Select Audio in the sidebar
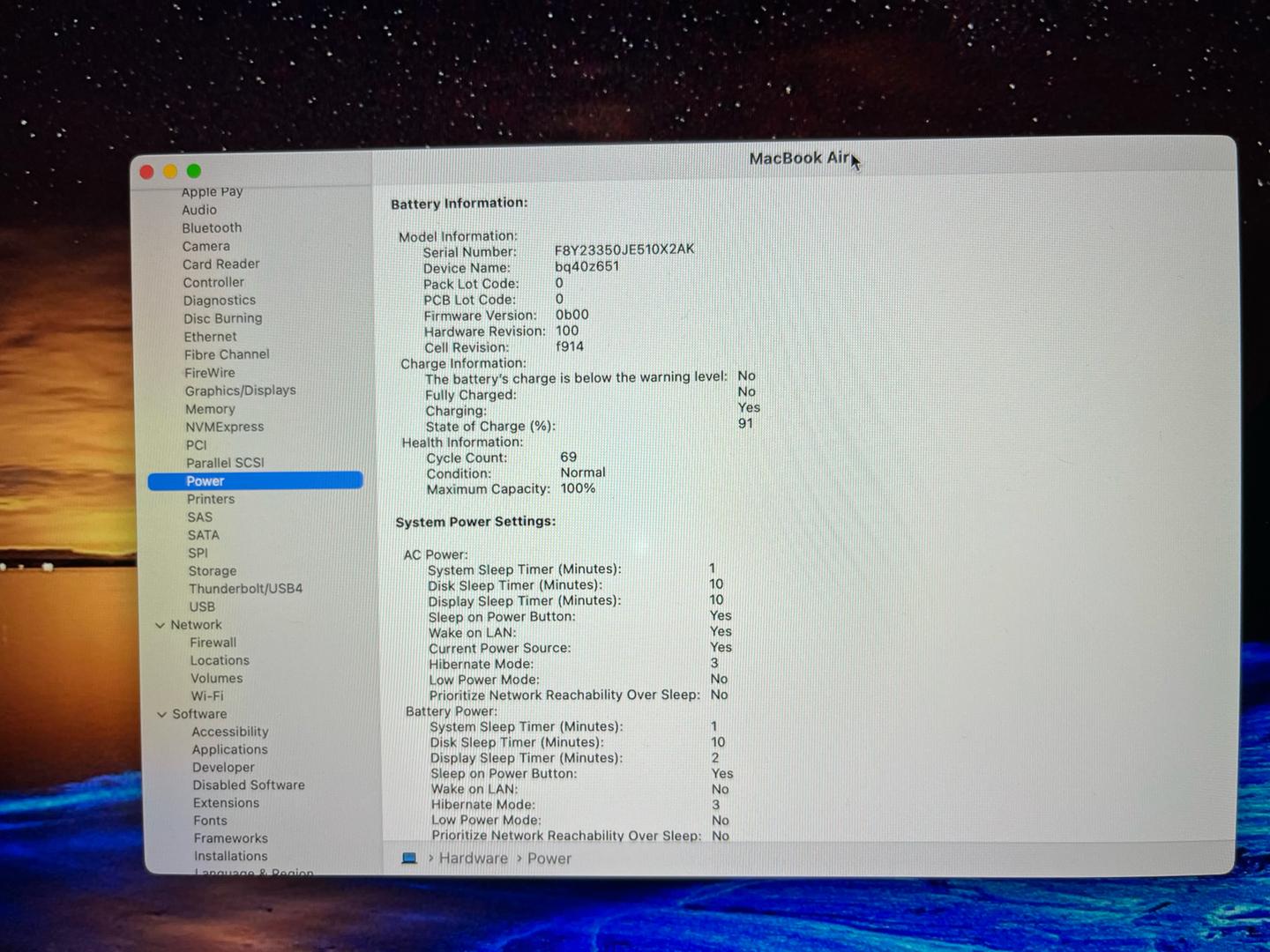Screen dimensions: 1270x952 tap(199, 210)
